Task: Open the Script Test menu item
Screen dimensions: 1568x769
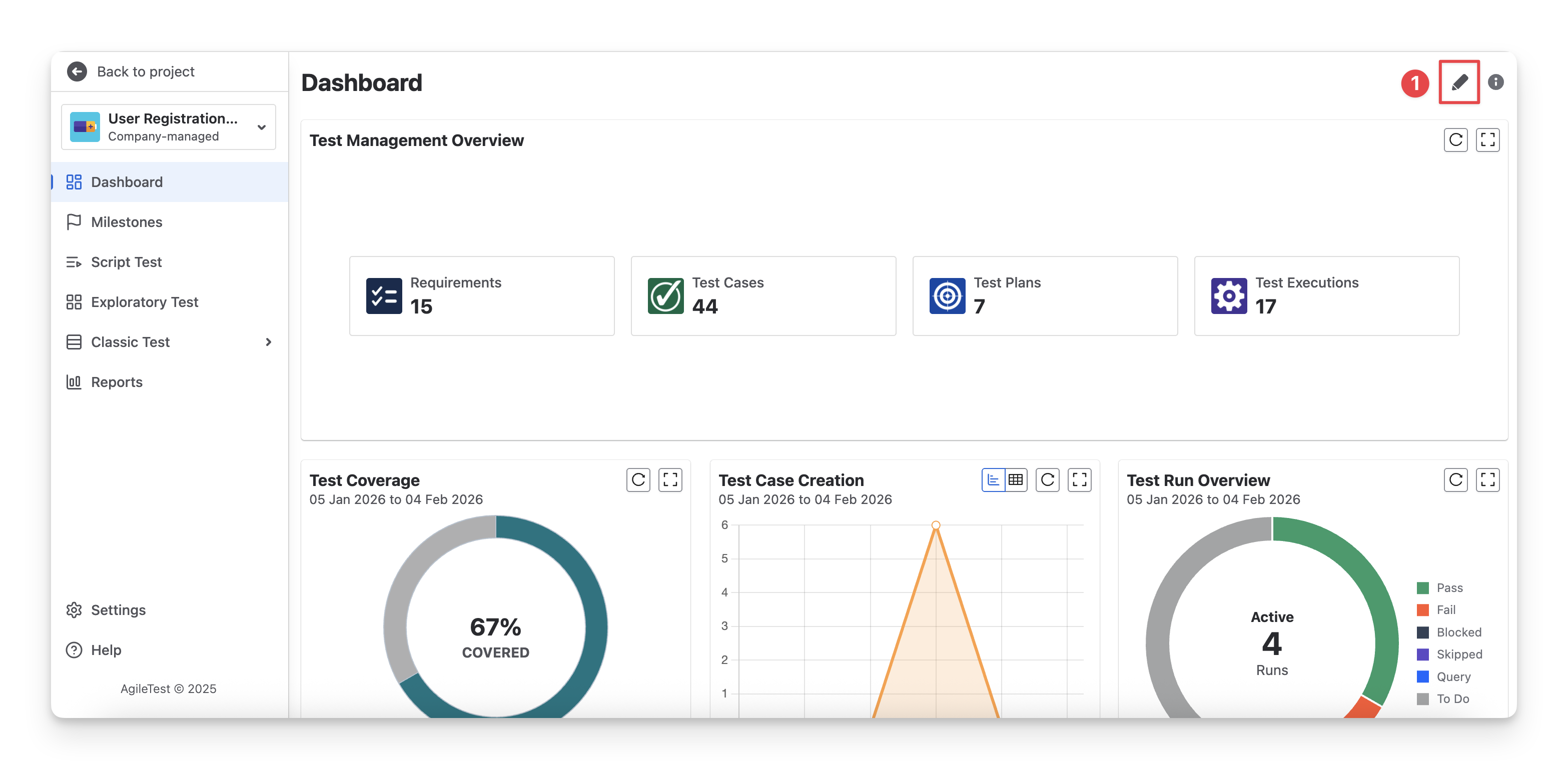Action: click(x=126, y=262)
